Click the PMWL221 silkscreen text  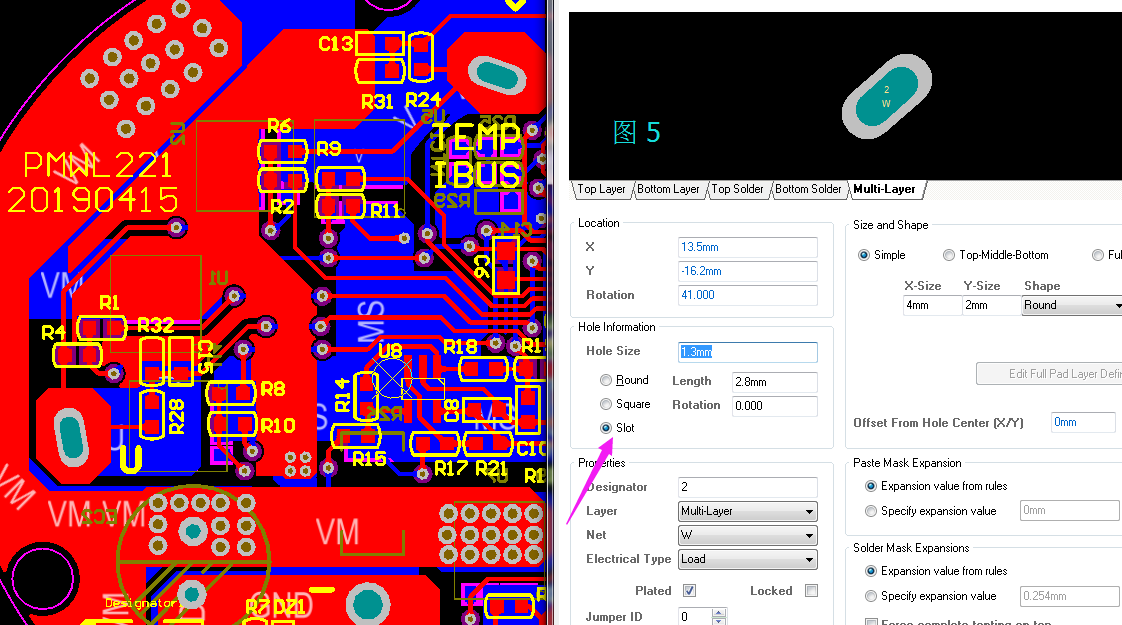click(98, 165)
